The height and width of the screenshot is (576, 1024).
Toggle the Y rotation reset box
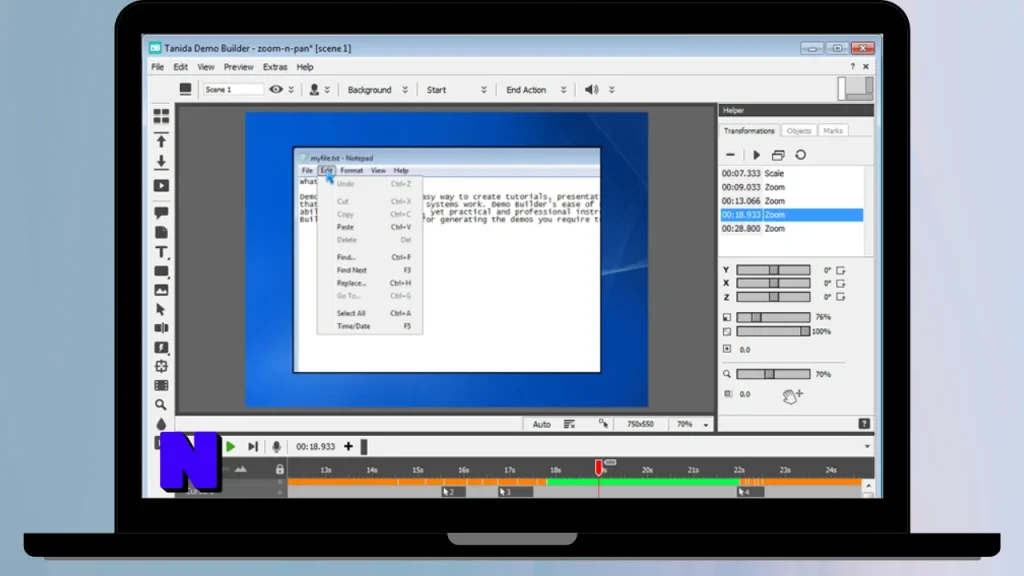click(x=840, y=270)
